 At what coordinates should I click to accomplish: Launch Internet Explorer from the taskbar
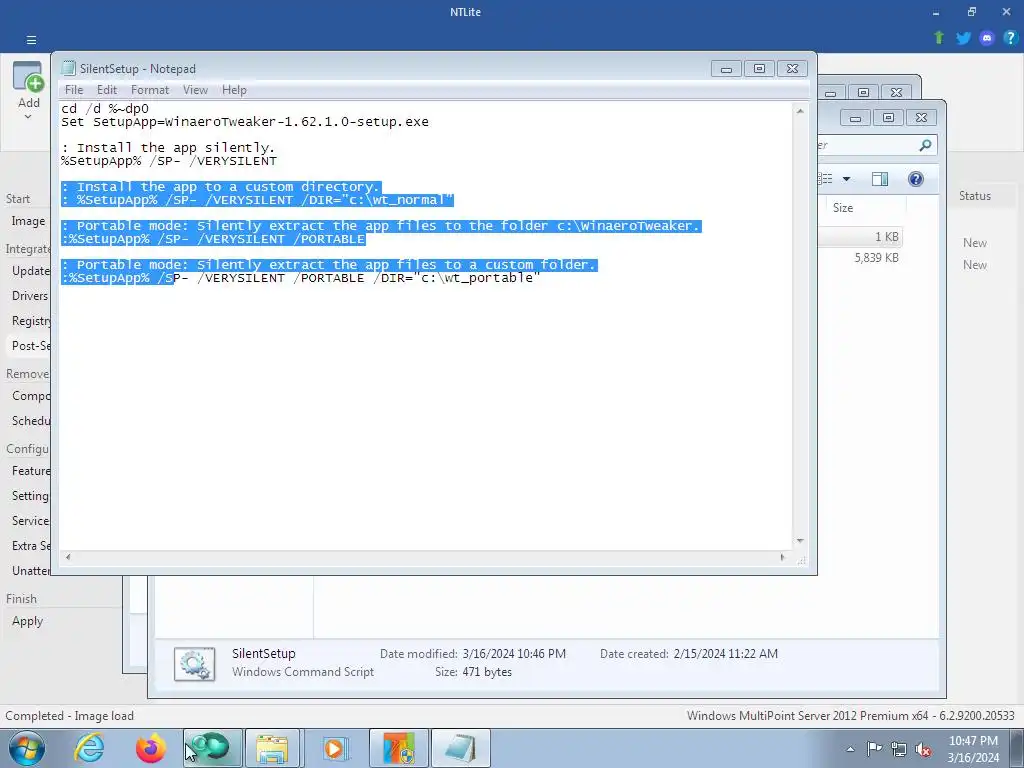point(89,748)
